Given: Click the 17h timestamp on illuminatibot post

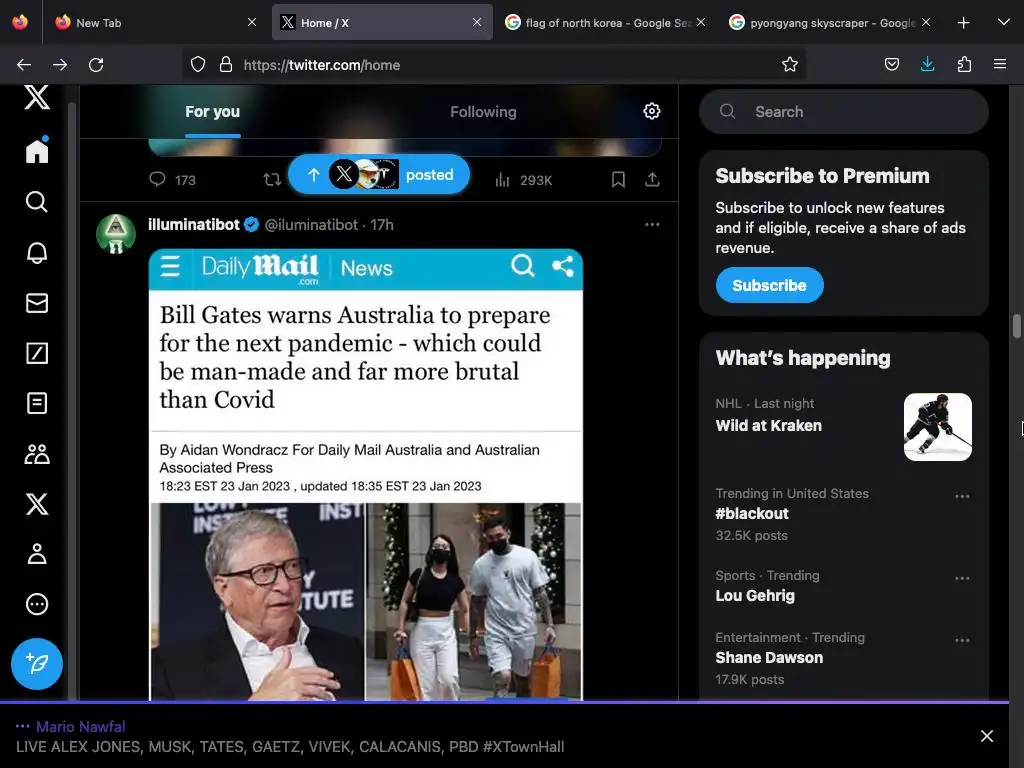Looking at the screenshot, I should point(382,225).
